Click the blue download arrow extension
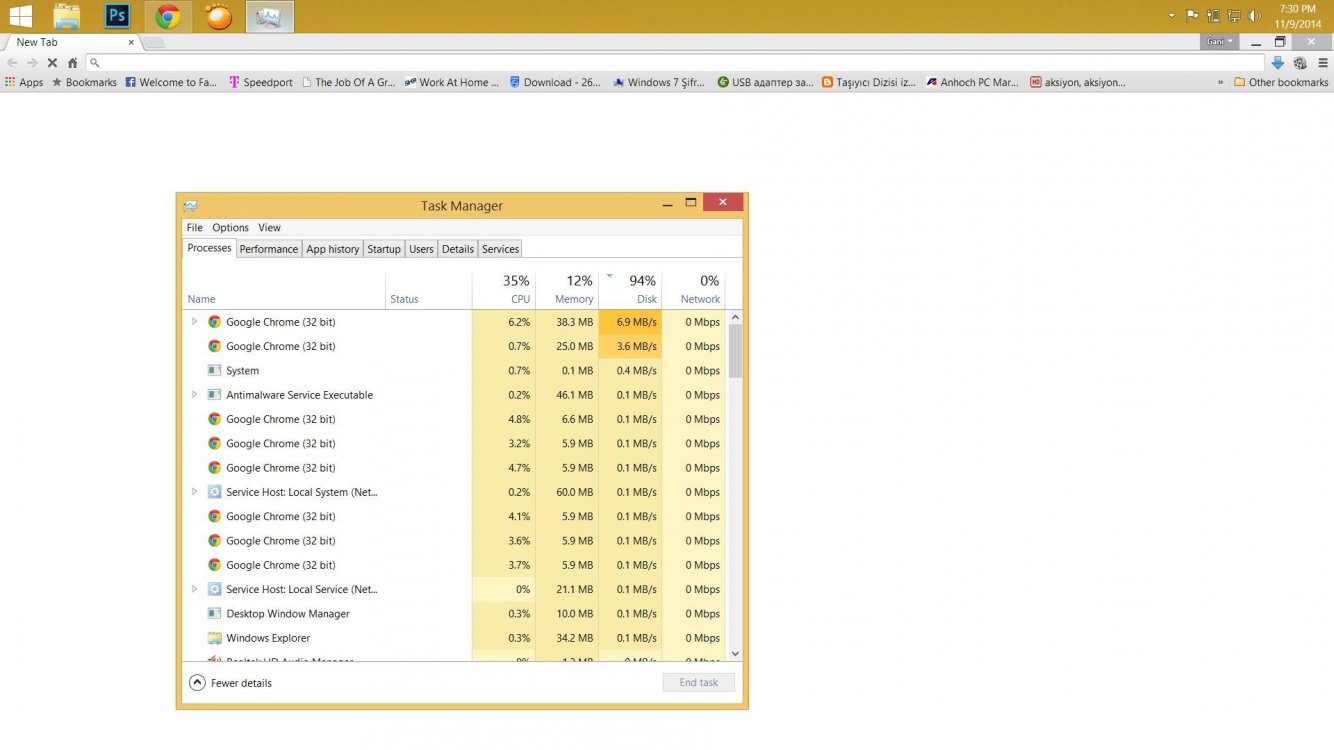 click(1277, 62)
